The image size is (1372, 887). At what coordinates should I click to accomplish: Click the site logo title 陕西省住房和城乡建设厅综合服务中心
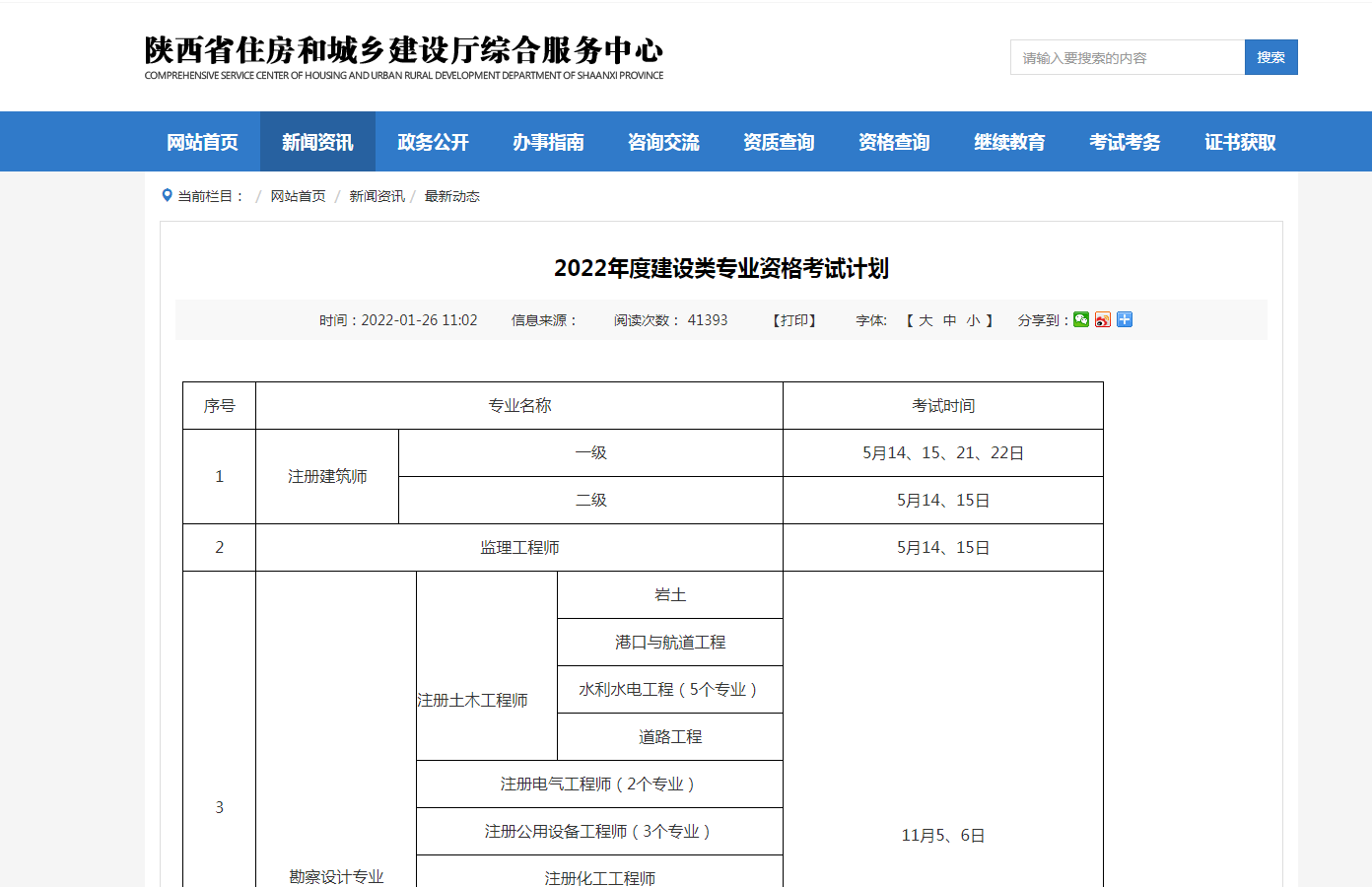(x=404, y=49)
